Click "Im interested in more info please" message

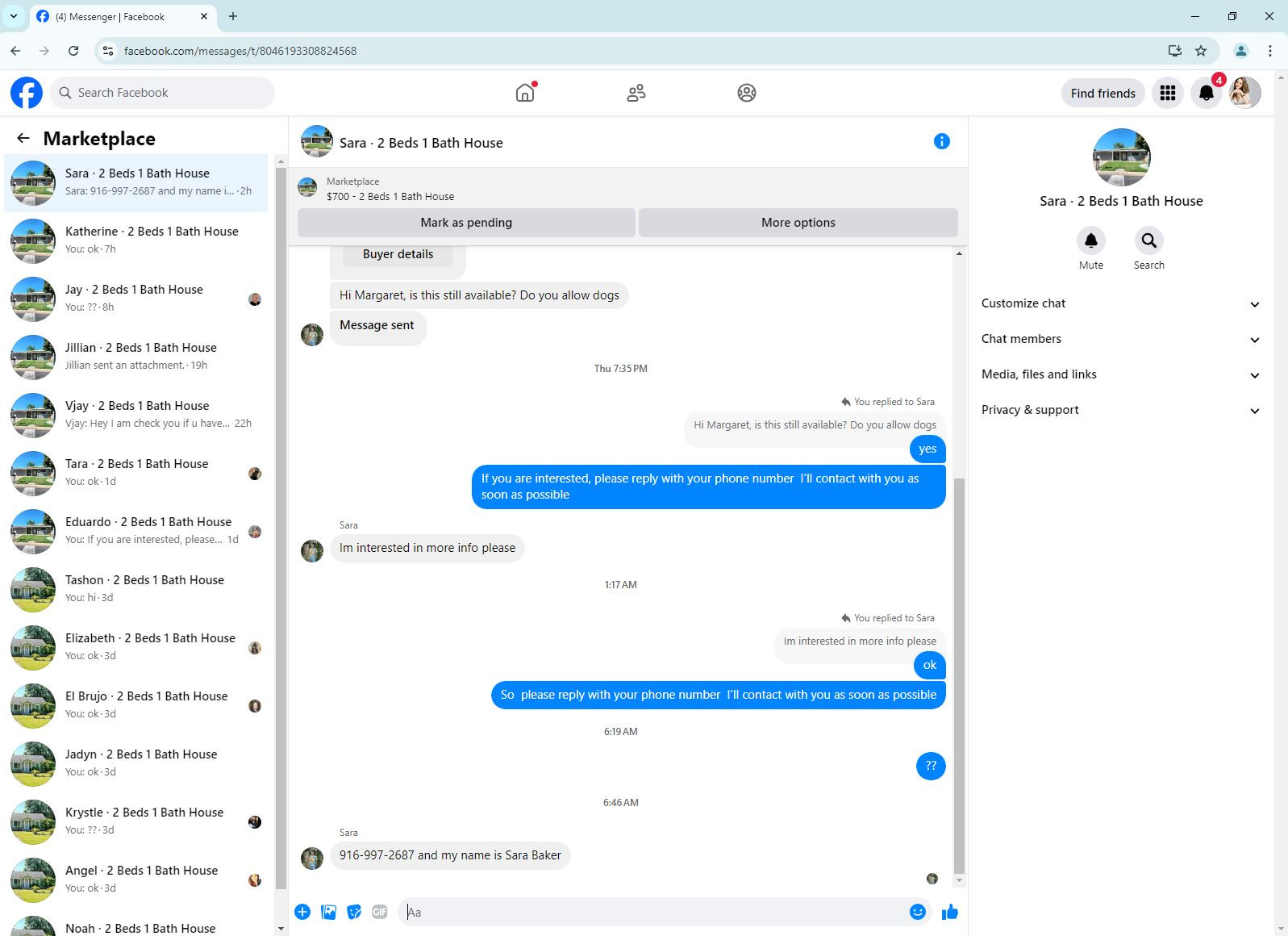coord(427,548)
